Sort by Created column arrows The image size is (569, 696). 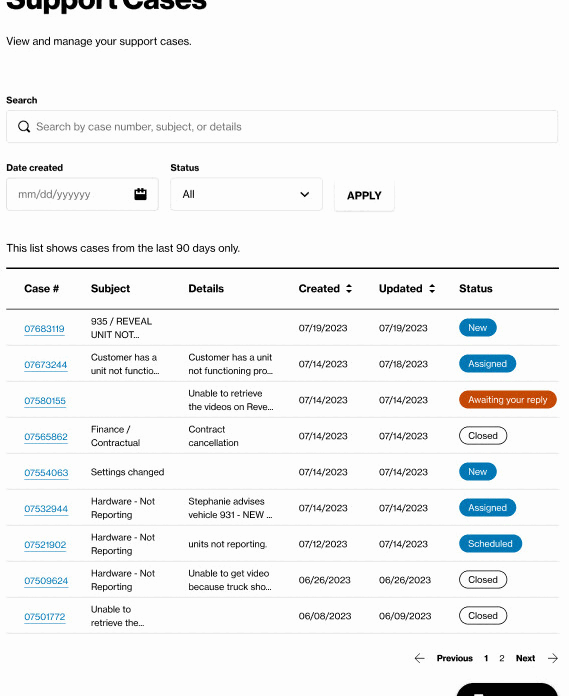point(349,289)
